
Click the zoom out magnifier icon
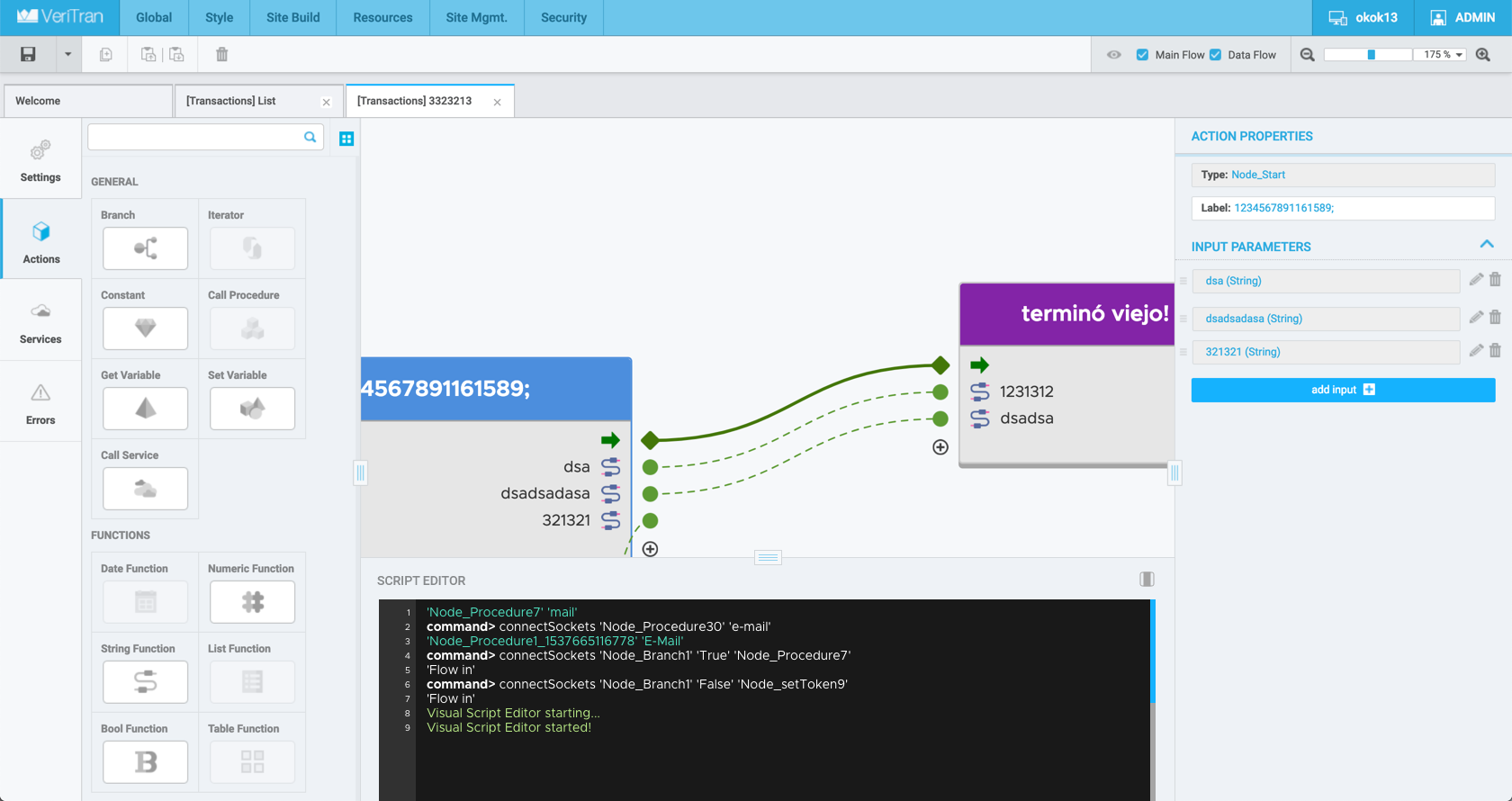click(1308, 55)
